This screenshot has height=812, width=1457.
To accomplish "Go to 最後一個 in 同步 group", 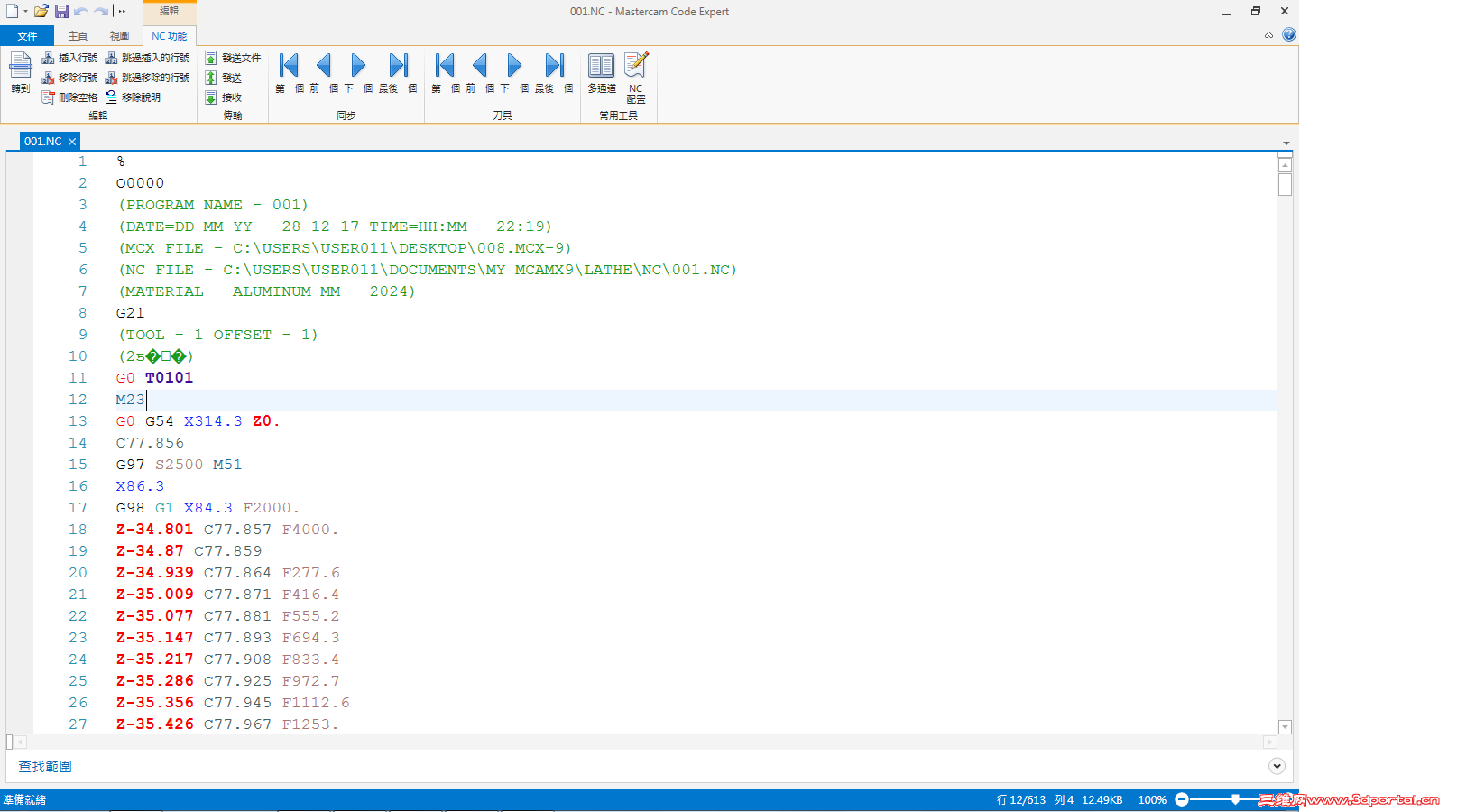I will 398,72.
